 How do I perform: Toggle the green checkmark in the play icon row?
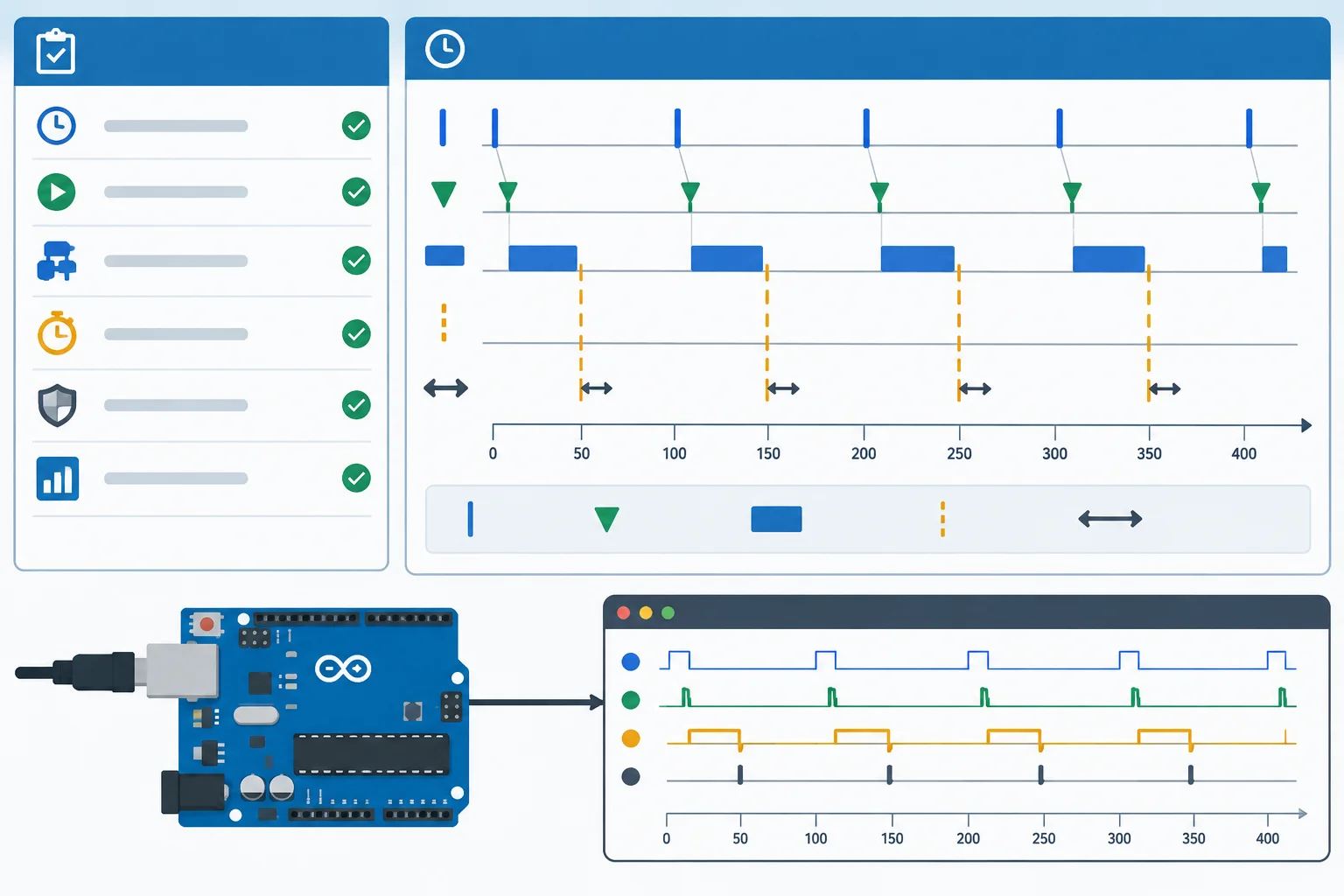point(356,192)
